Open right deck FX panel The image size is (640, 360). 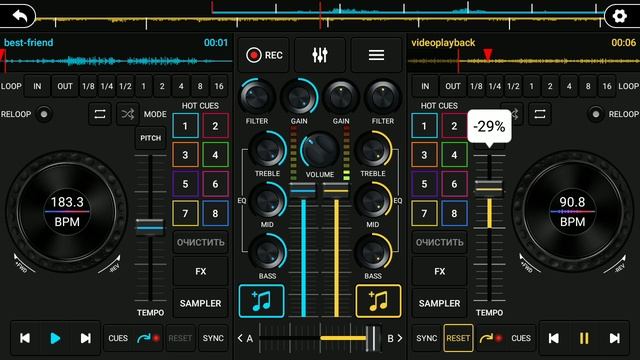point(440,271)
